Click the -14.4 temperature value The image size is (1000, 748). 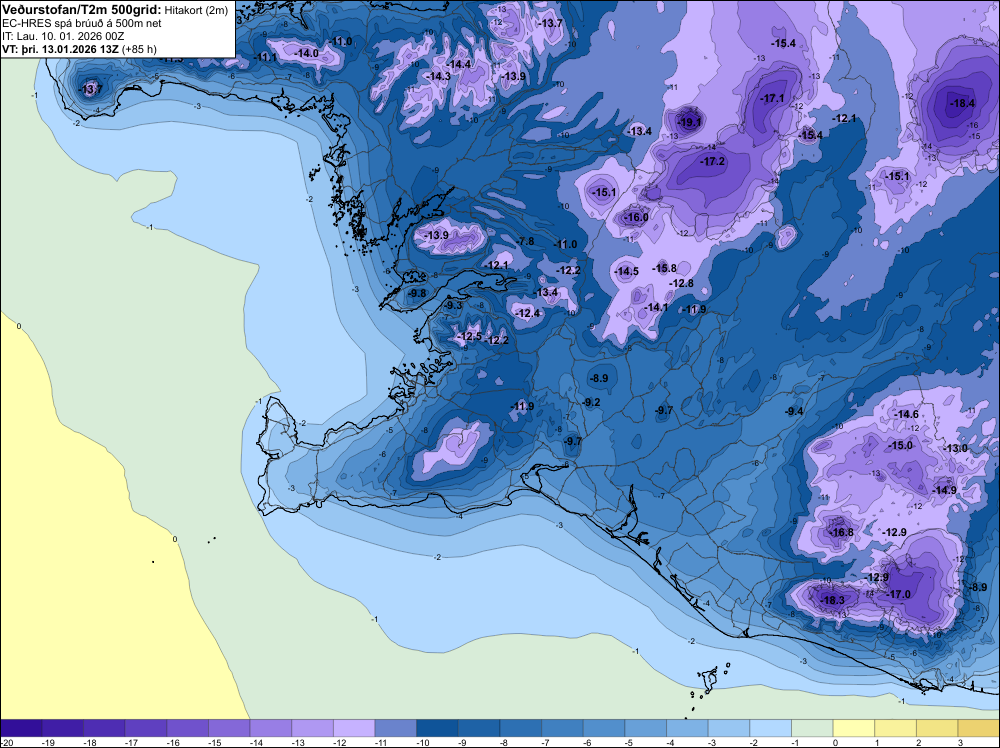pyautogui.click(x=459, y=64)
